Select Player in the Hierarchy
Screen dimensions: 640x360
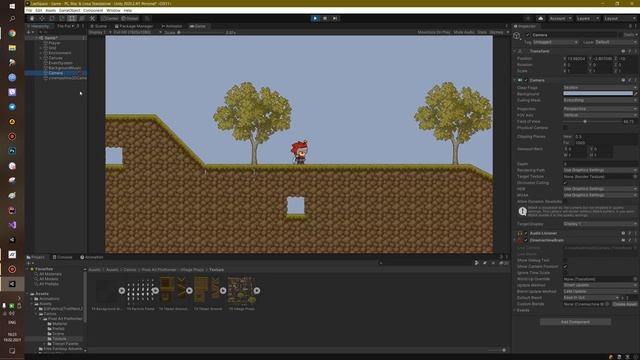coord(54,43)
